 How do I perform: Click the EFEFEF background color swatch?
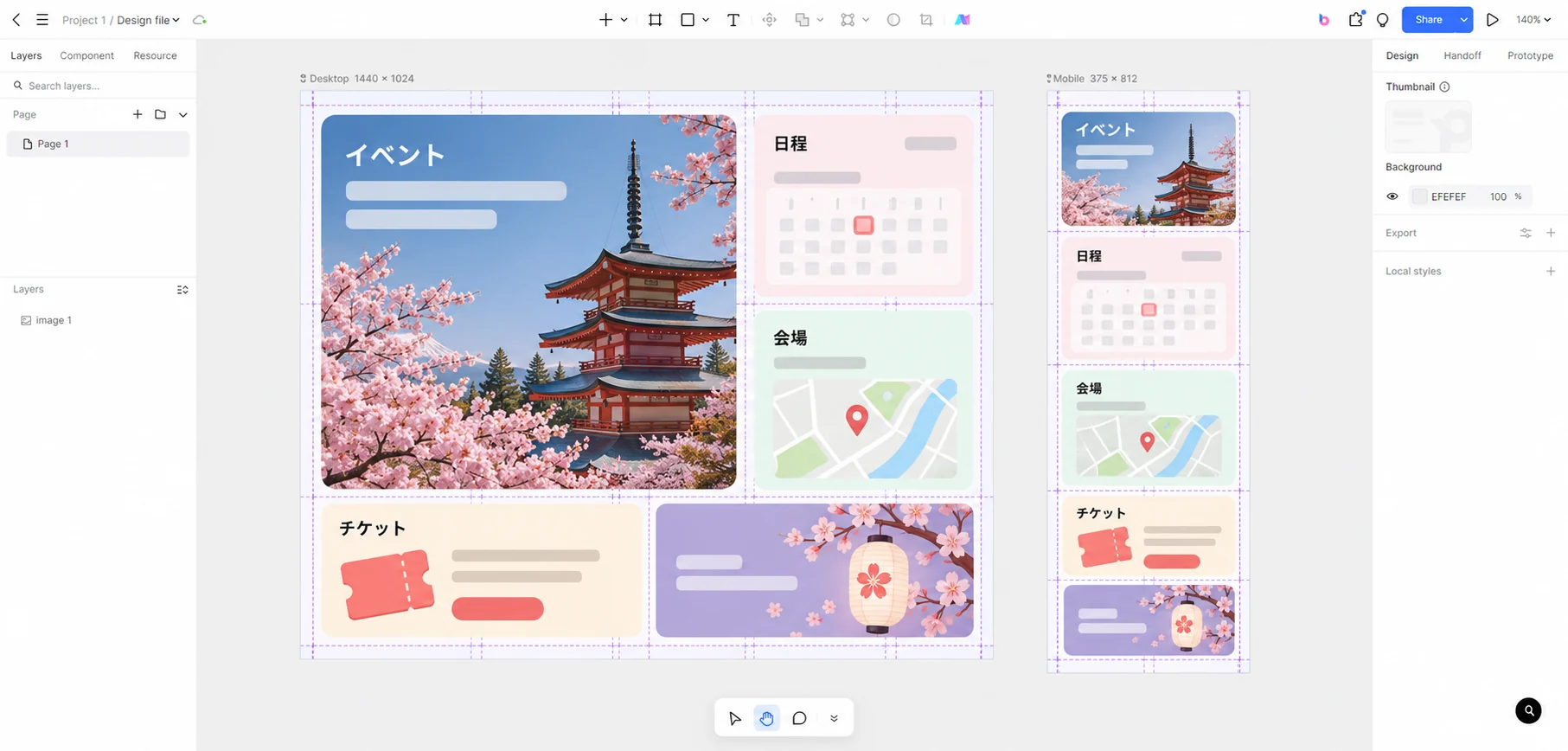(x=1419, y=196)
